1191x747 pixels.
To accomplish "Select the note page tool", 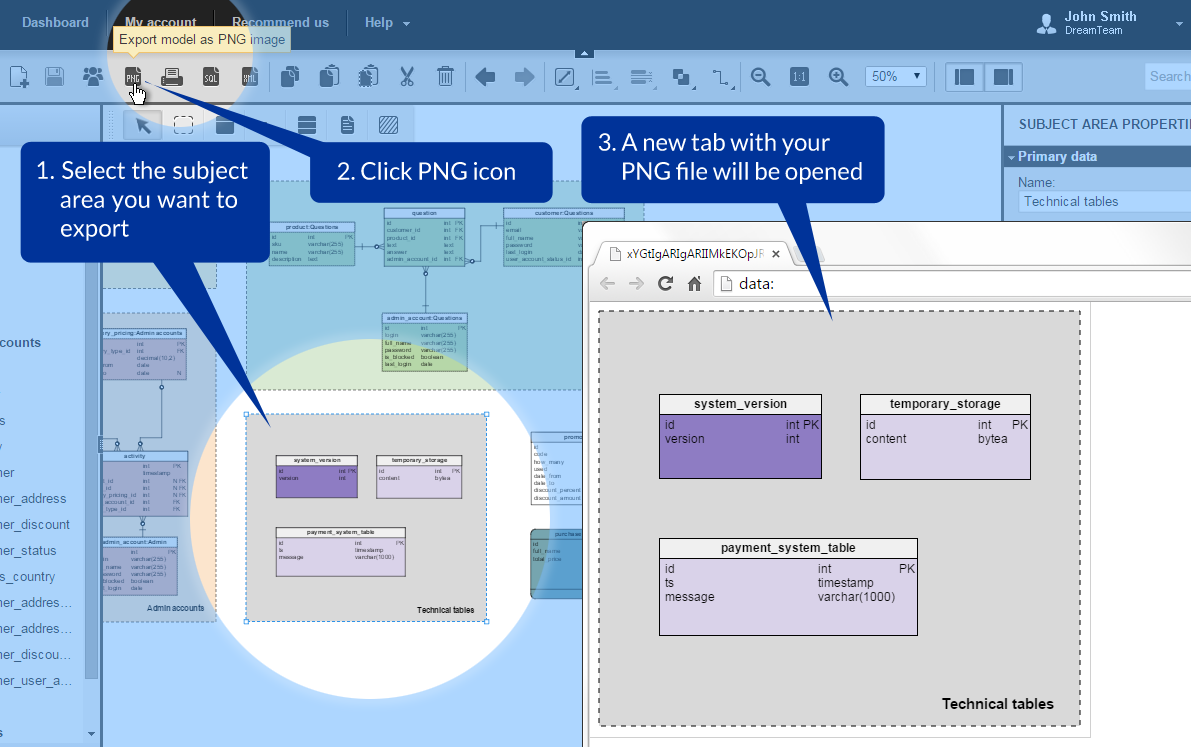I will [x=347, y=125].
